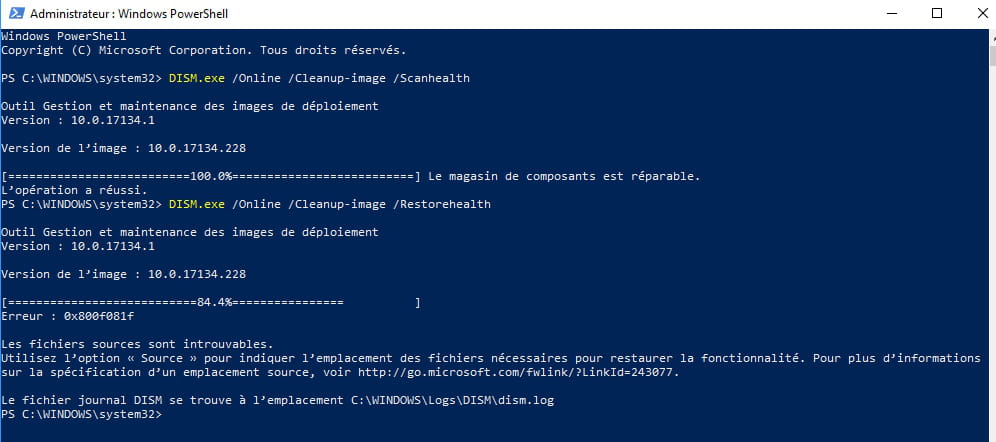
Task: Click the scrollbar track below the thumb
Action: pos(992,254)
